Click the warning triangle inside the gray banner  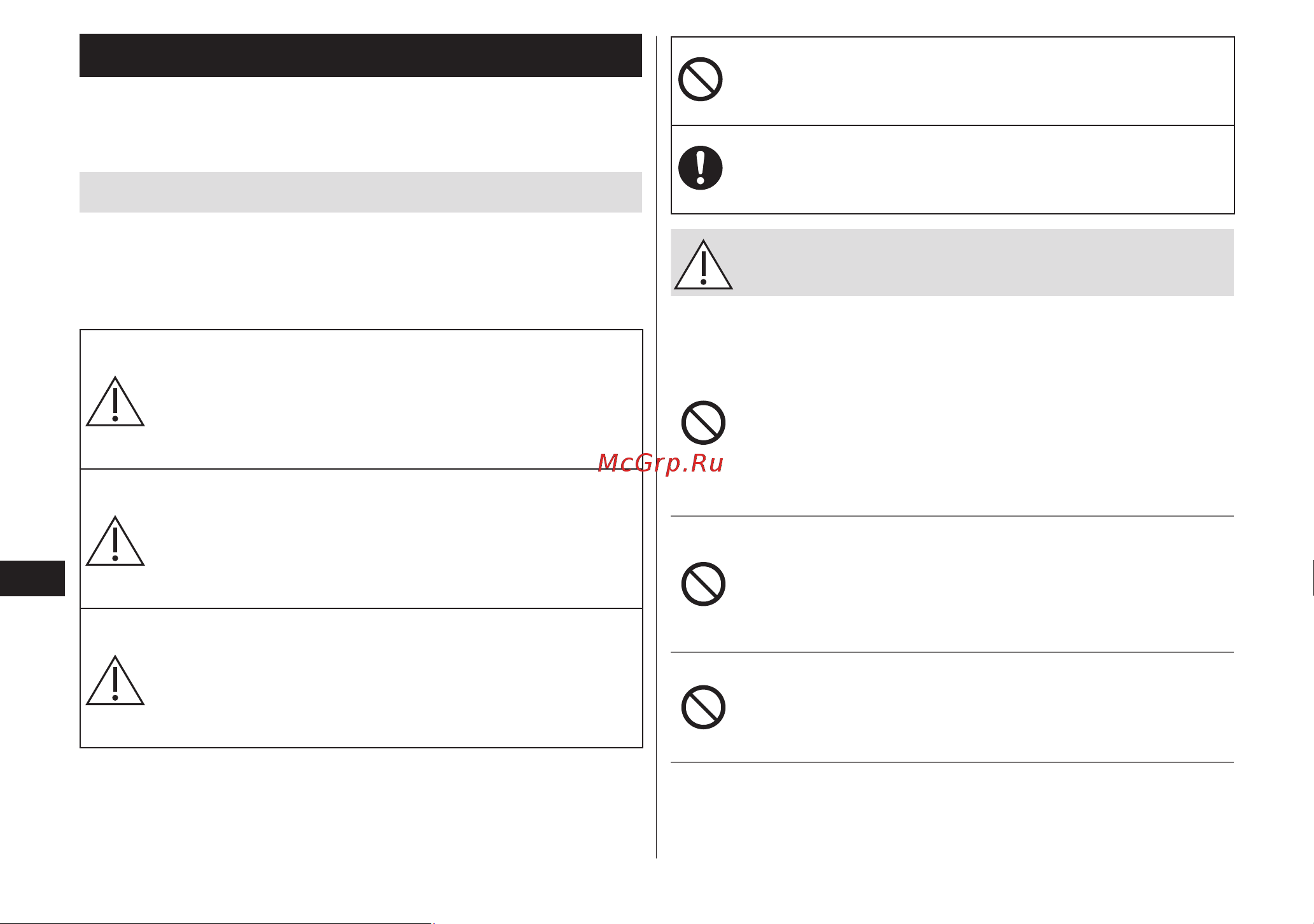pyautogui.click(x=703, y=265)
